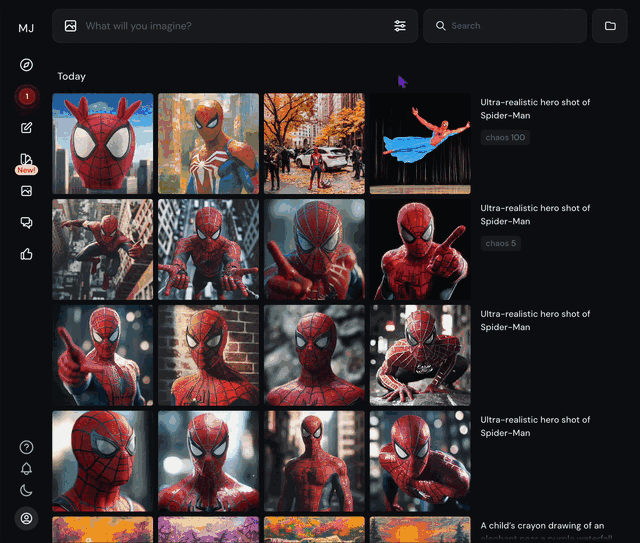Open the image gallery icon in sidebar
Screen dimensions: 640x543
tap(27, 191)
